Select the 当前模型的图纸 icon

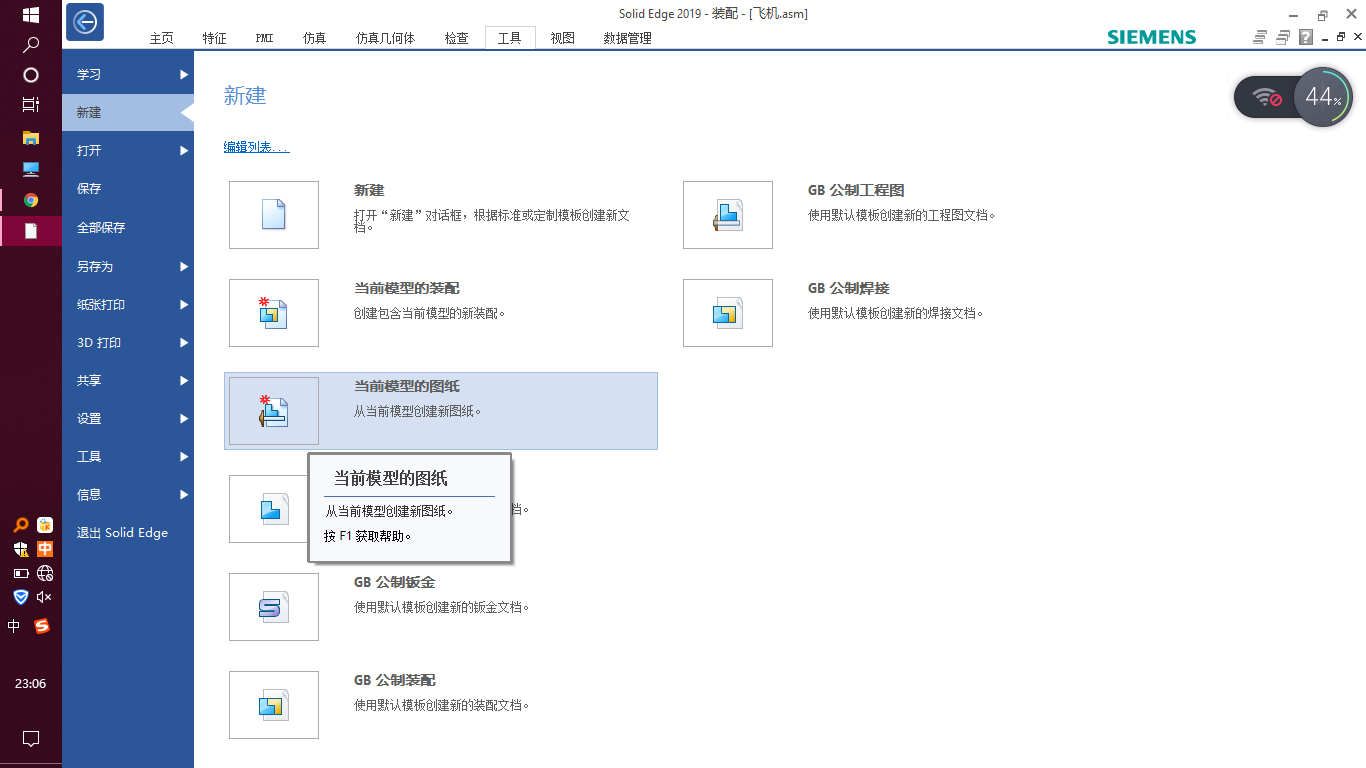[x=273, y=410]
